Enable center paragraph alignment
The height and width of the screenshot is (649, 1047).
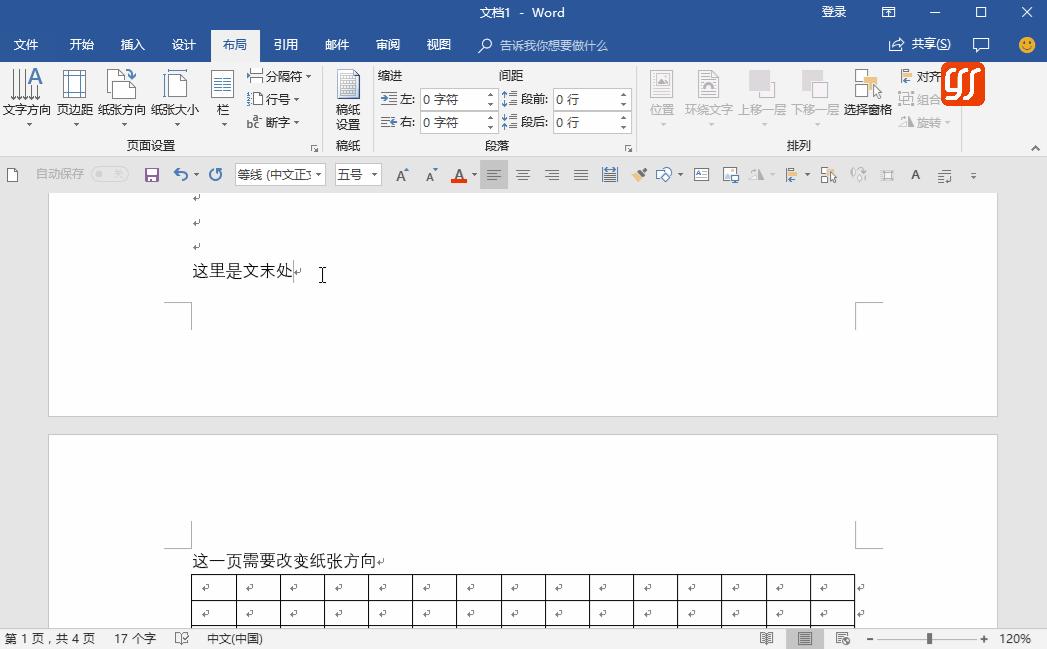(523, 174)
